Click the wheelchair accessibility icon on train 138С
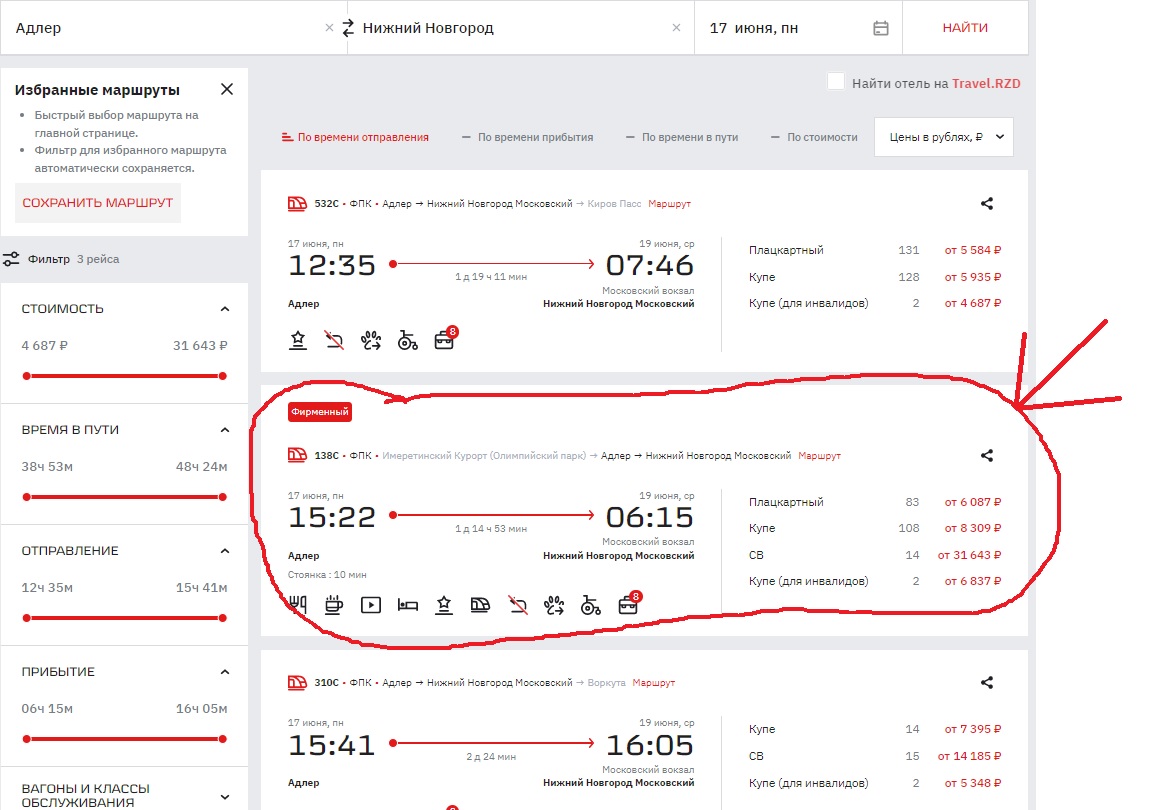1152x810 pixels. point(591,604)
